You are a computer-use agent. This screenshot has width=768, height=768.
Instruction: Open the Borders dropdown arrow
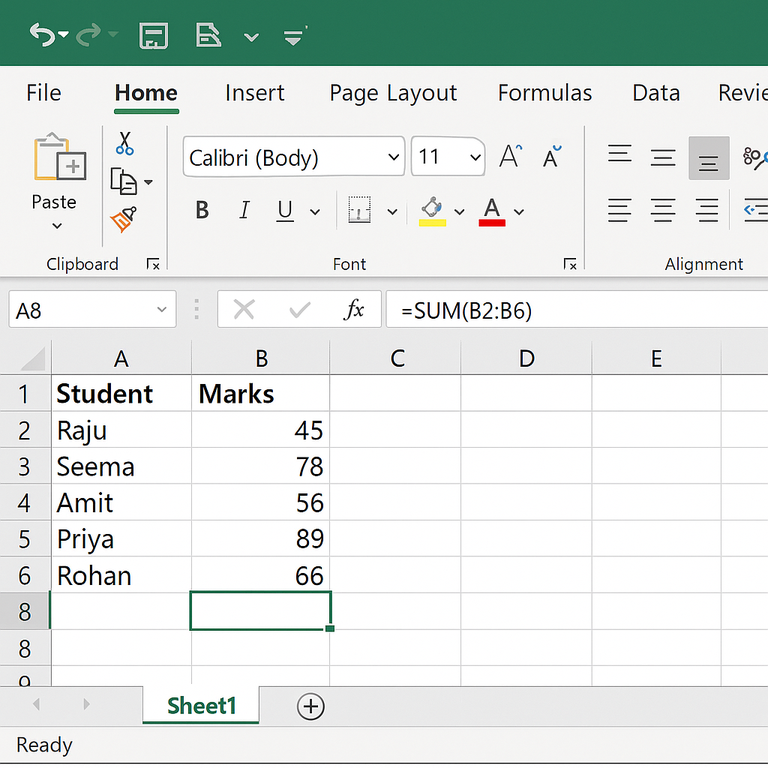(392, 212)
